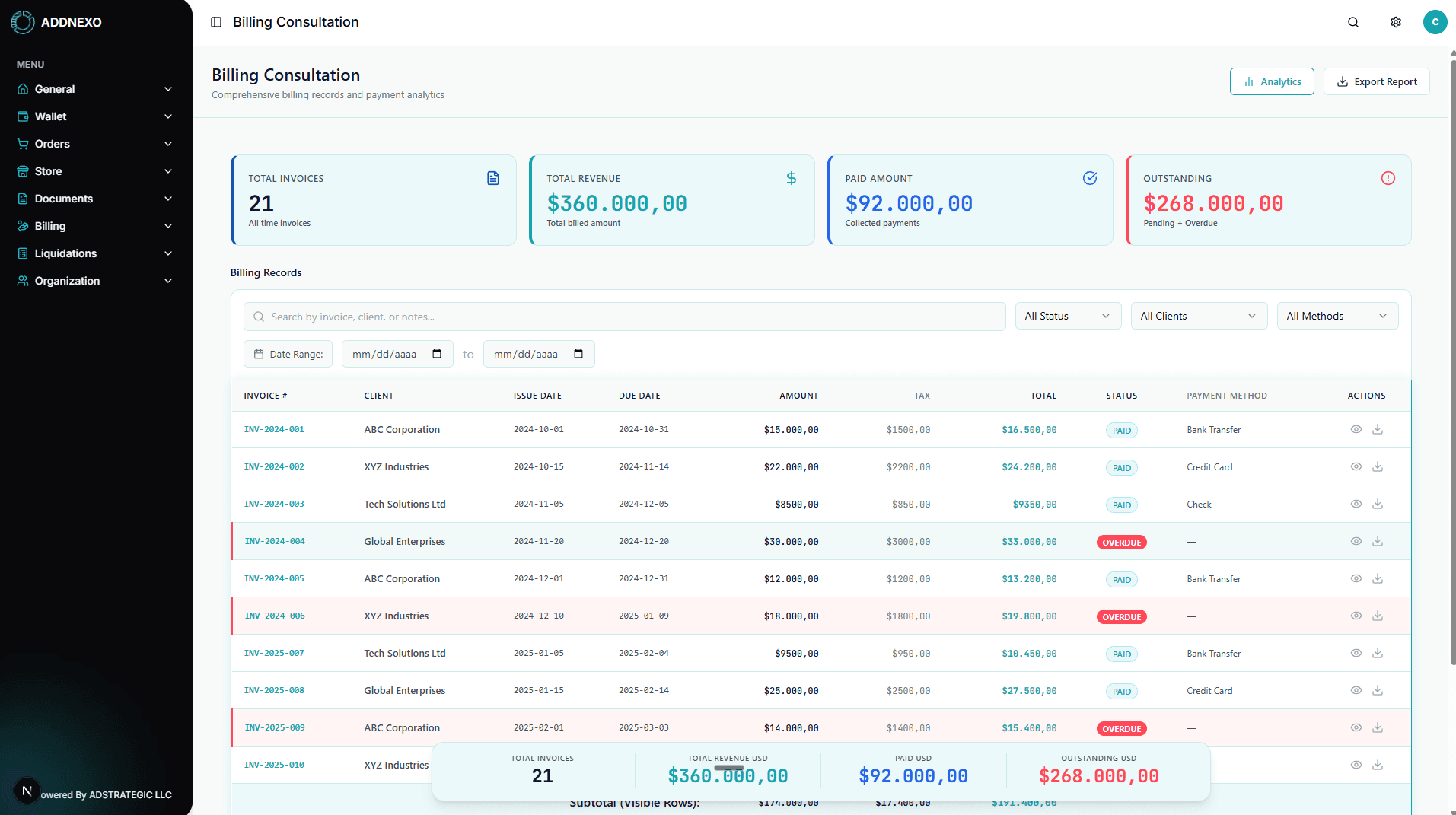Image resolution: width=1456 pixels, height=815 pixels.
Task: Click the Export Report button
Action: tap(1376, 81)
